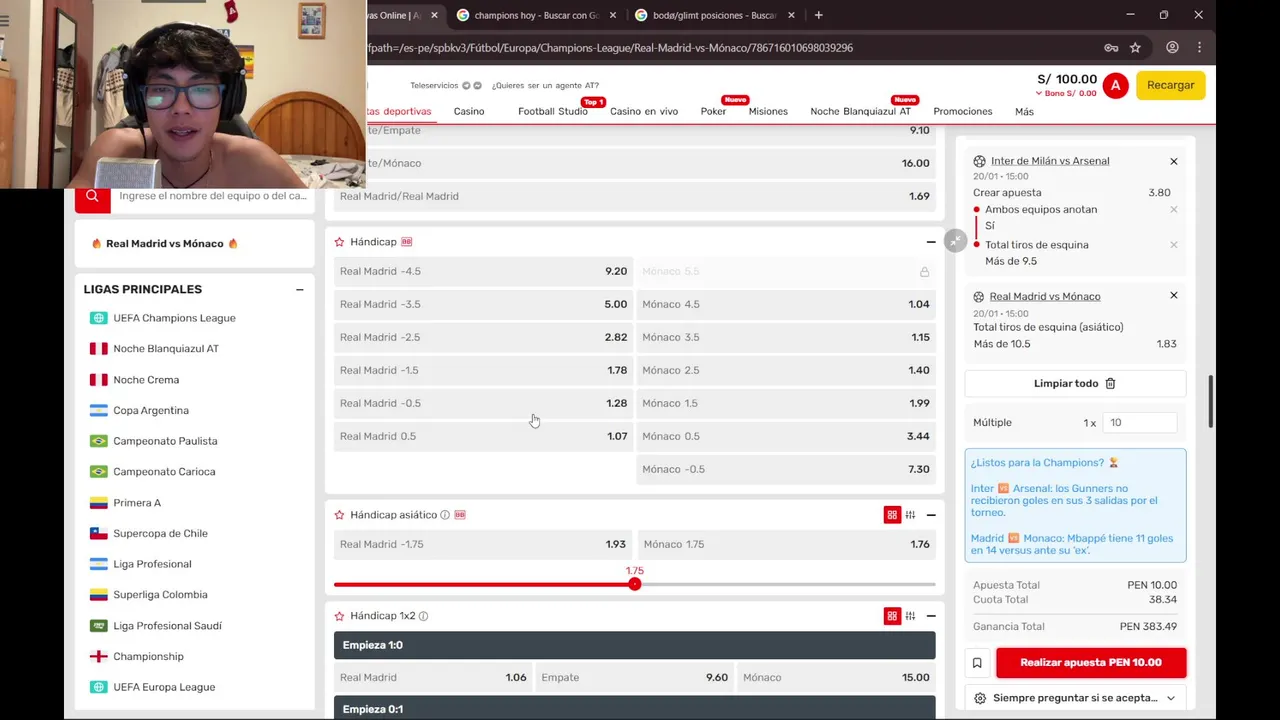Remove Ambos equipos anotan selection

[1174, 210]
